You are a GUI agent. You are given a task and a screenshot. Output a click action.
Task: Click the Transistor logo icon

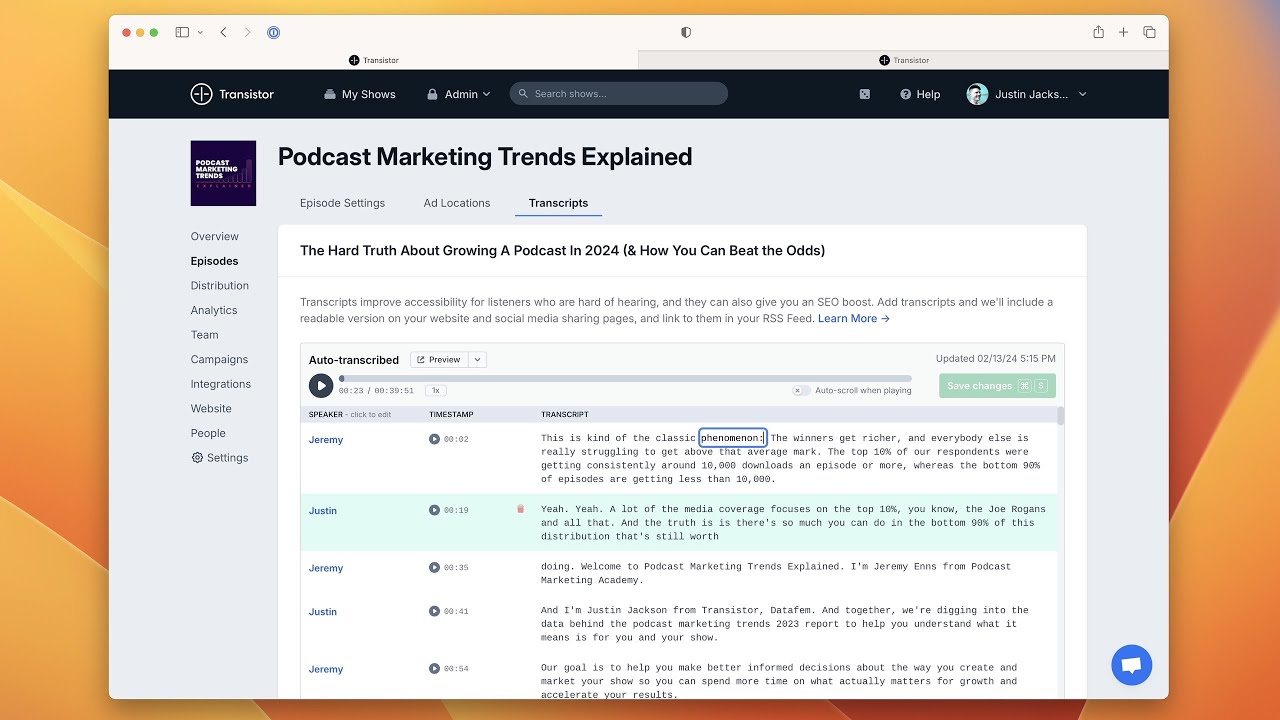click(201, 94)
